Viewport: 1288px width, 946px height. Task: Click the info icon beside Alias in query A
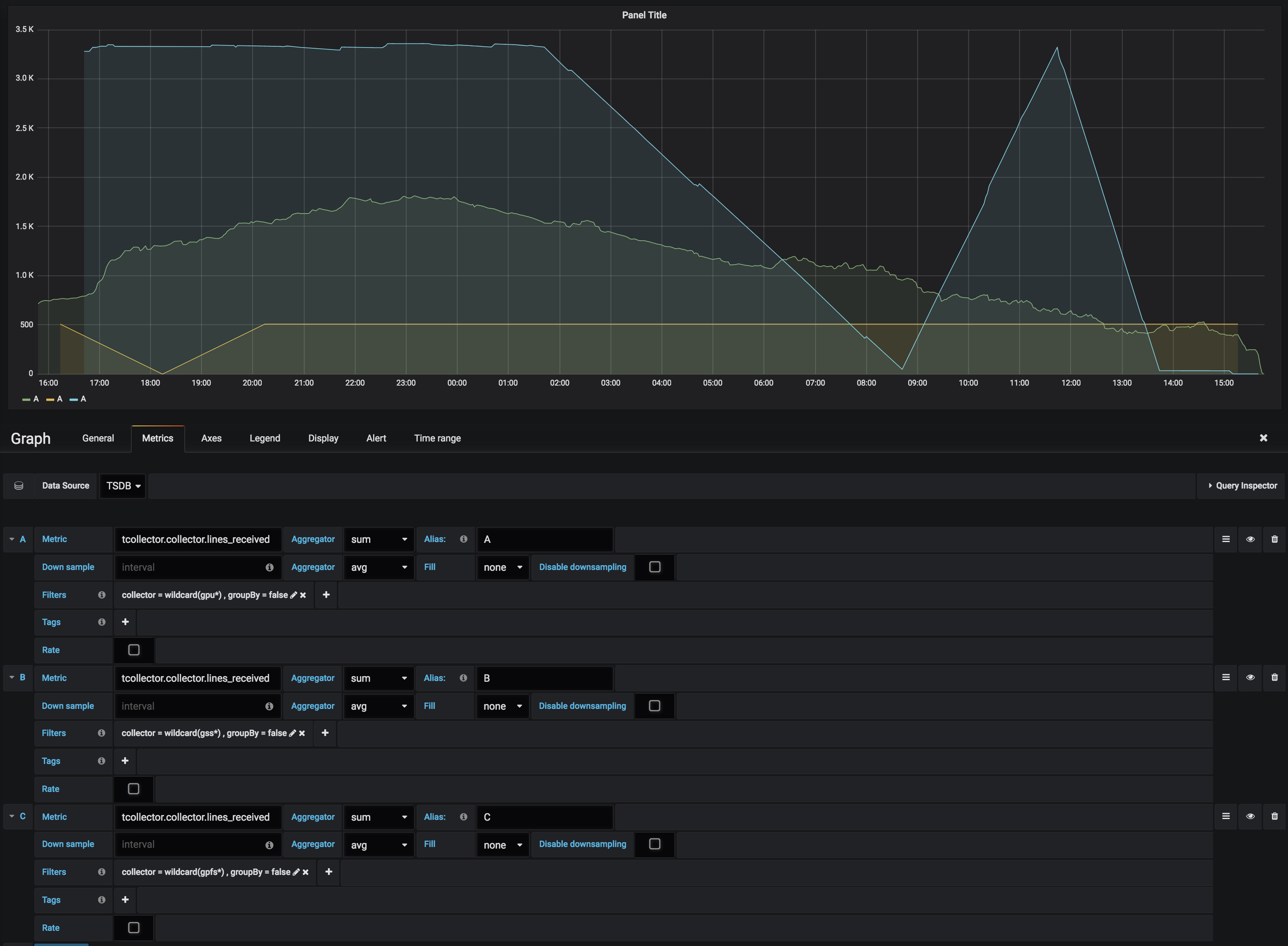(464, 539)
